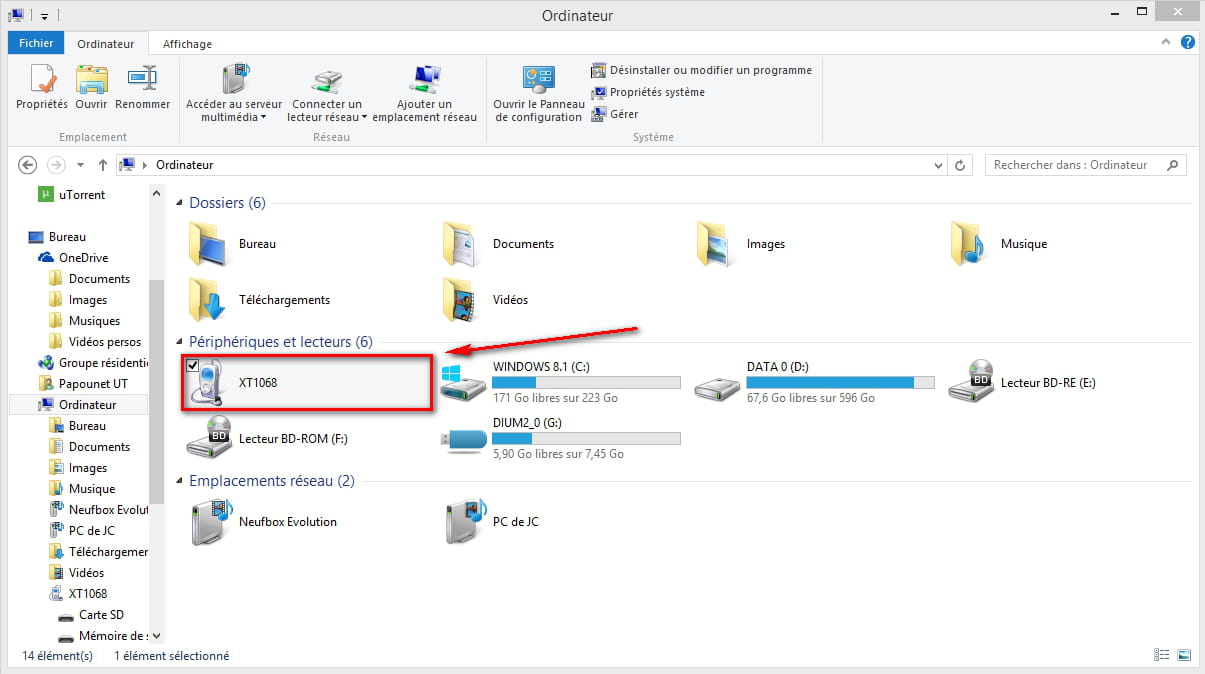Go back with the back arrow button
Image resolution: width=1205 pixels, height=674 pixels.
[28, 165]
